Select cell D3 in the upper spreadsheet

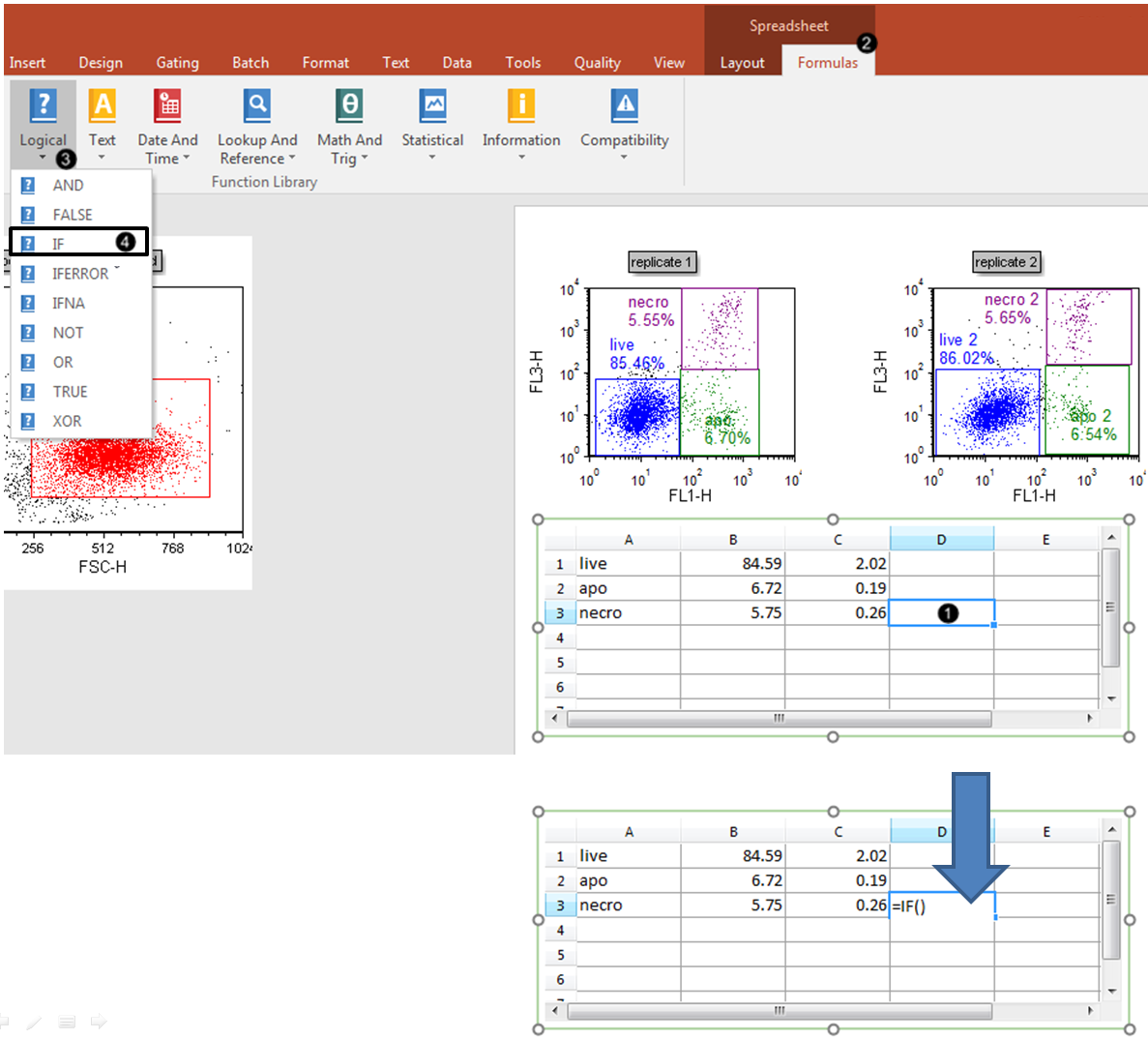pyautogui.click(x=940, y=613)
